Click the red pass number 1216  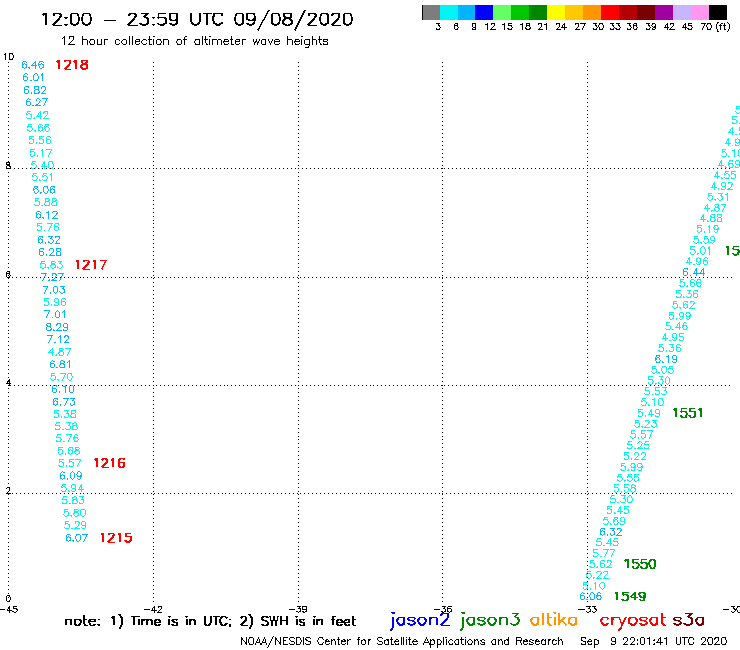pyautogui.click(x=109, y=463)
